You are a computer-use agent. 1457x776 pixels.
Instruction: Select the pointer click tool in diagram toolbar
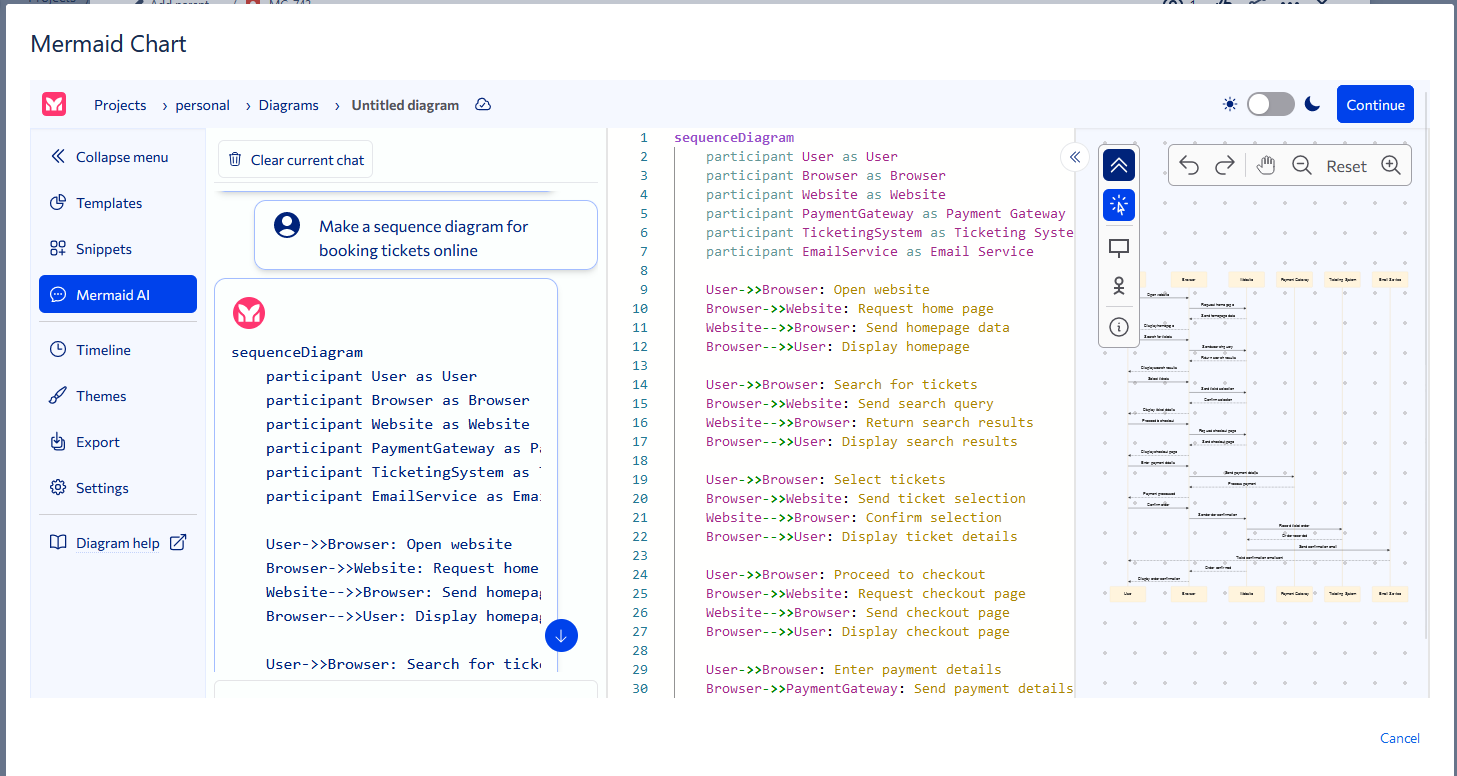click(x=1119, y=205)
